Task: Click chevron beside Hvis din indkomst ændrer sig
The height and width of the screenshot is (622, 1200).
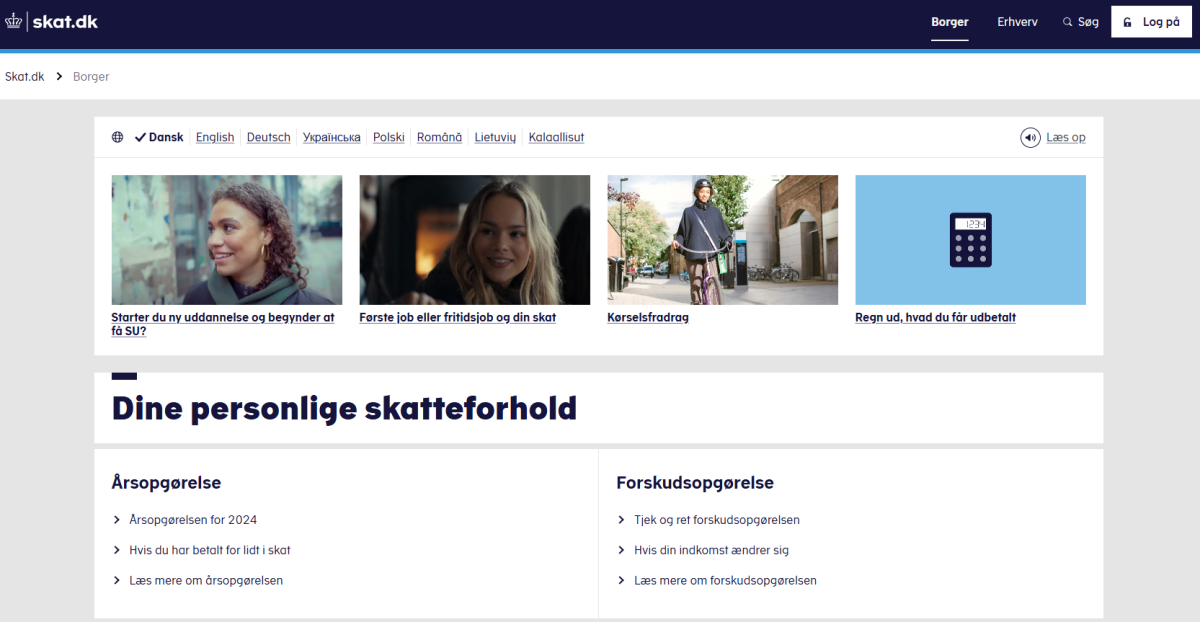Action: pyautogui.click(x=622, y=550)
